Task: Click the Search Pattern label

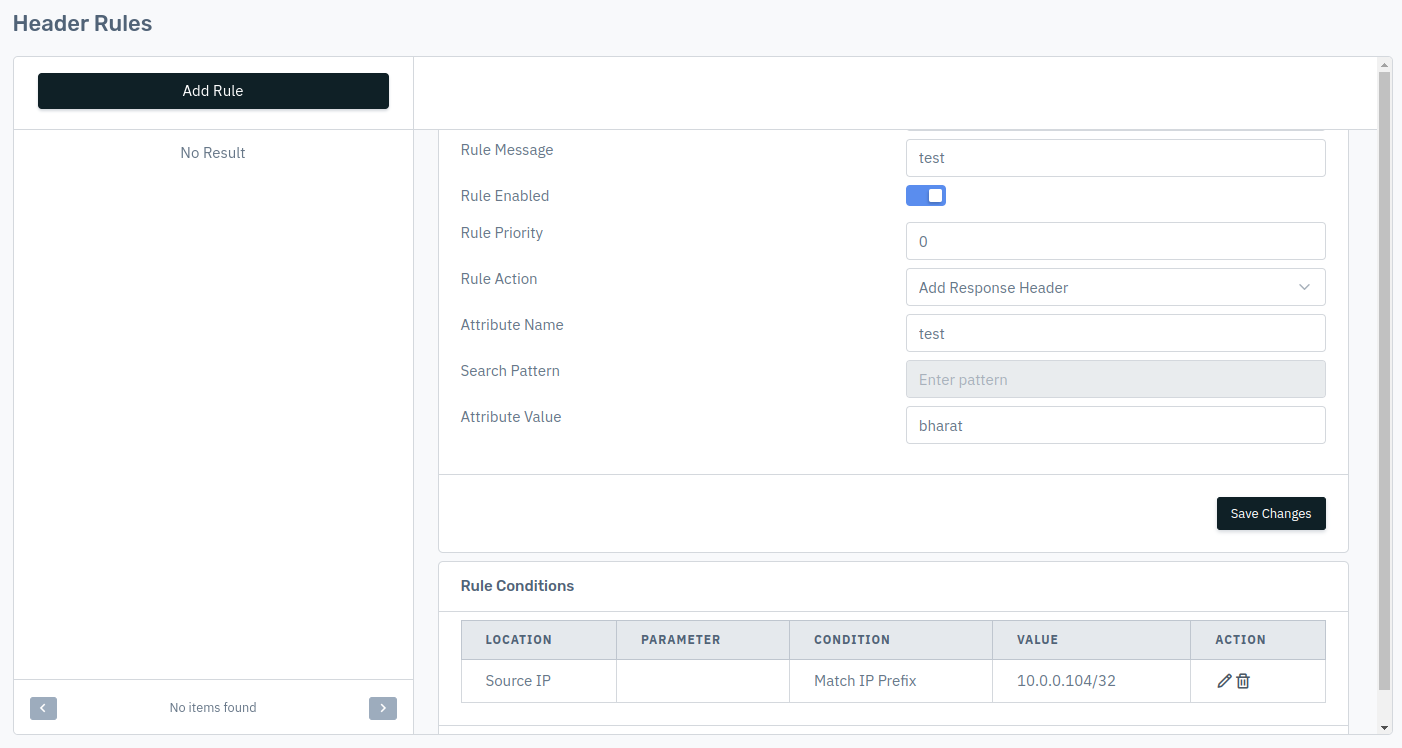Action: tap(510, 371)
